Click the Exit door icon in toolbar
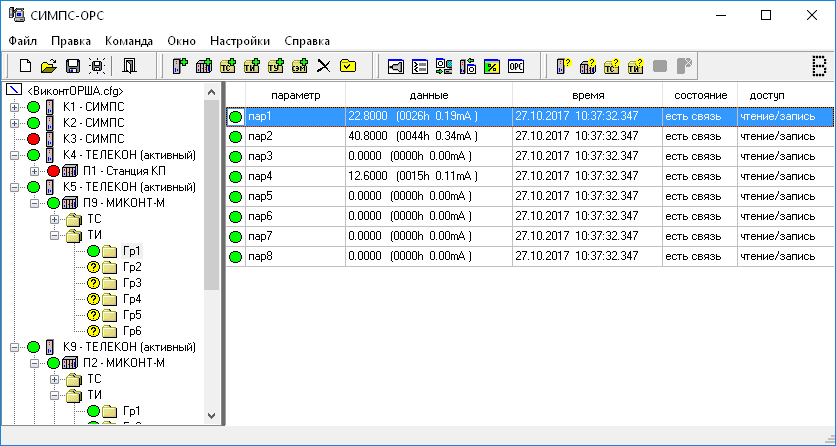The image size is (836, 446). (x=130, y=67)
